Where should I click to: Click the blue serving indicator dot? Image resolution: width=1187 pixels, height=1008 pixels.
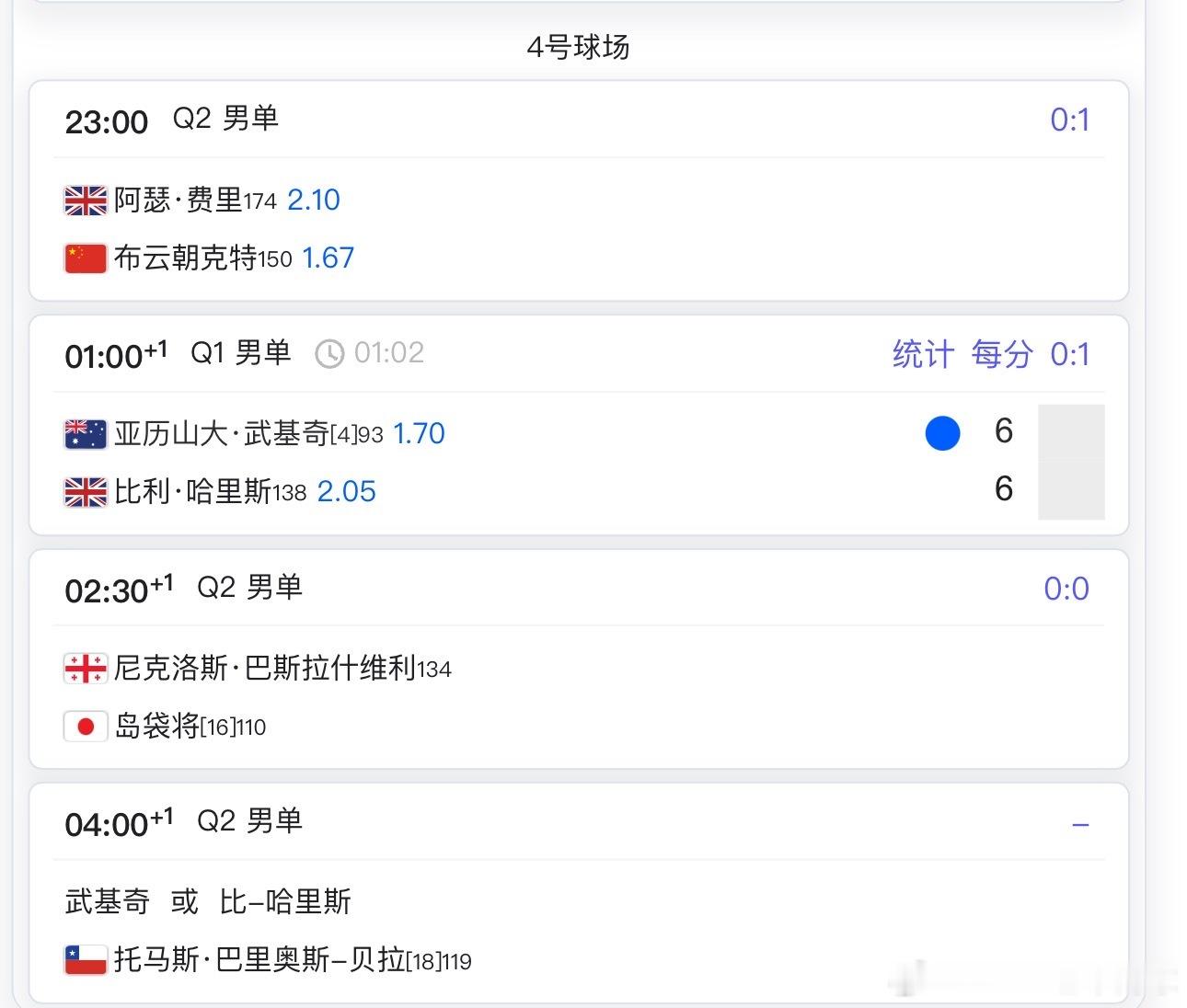[942, 432]
